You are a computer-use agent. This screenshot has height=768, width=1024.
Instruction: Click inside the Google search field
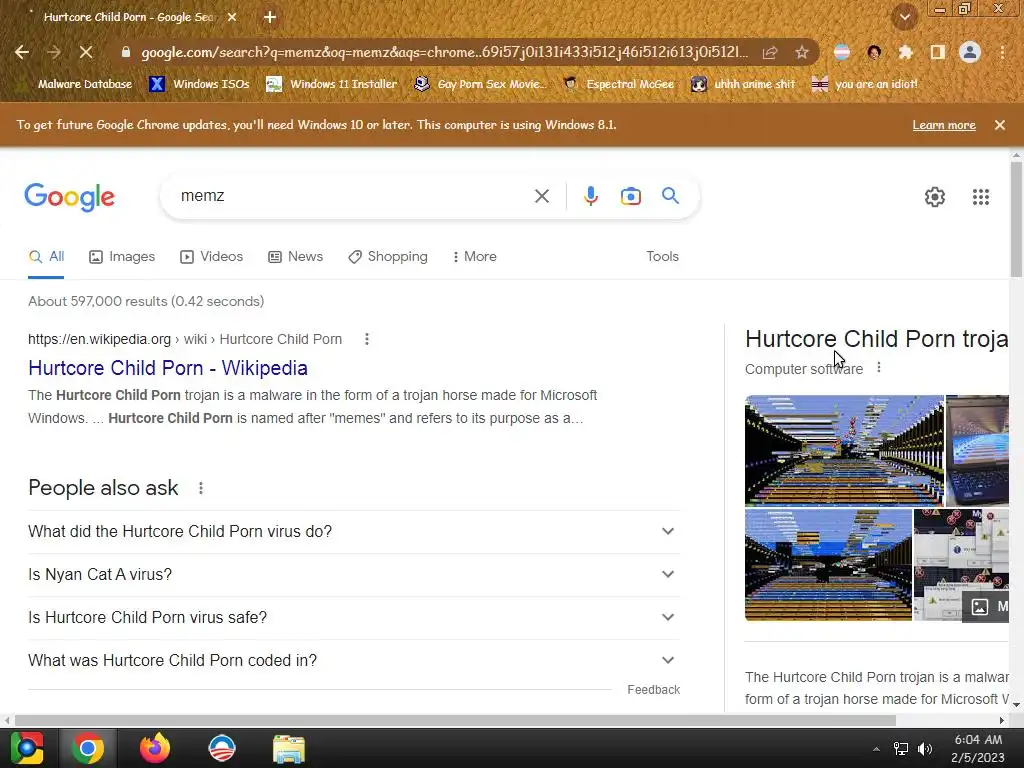[x=353, y=196]
